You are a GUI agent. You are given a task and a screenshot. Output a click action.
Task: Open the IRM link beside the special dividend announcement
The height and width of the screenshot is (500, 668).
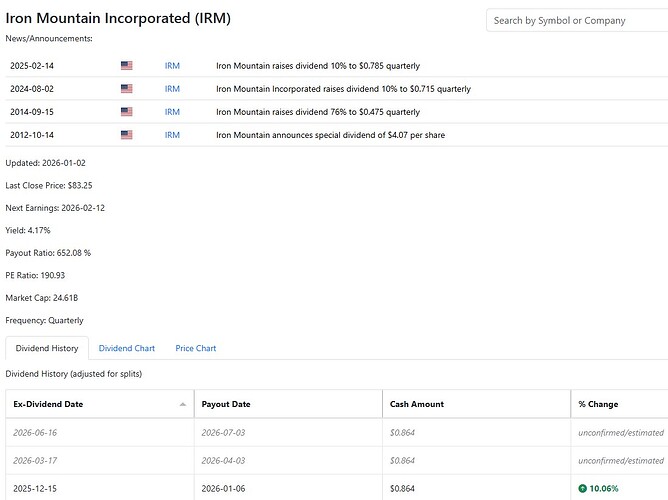[x=172, y=135]
